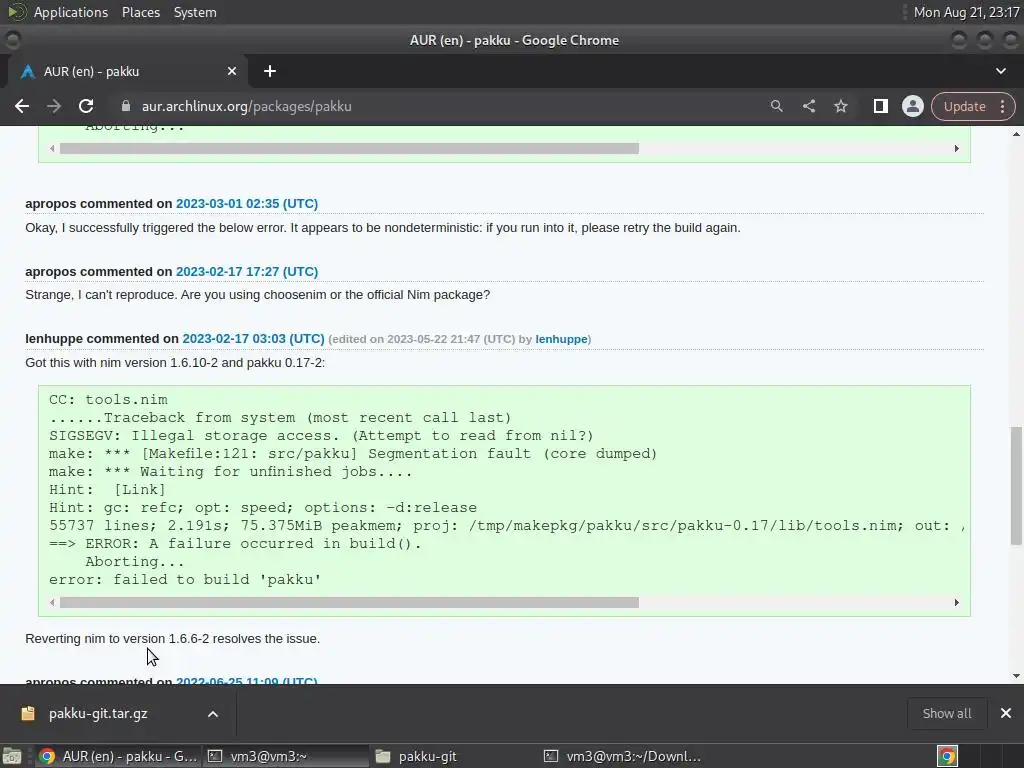Click the Update button in Chrome
The width and height of the screenshot is (1024, 768).
tap(964, 106)
